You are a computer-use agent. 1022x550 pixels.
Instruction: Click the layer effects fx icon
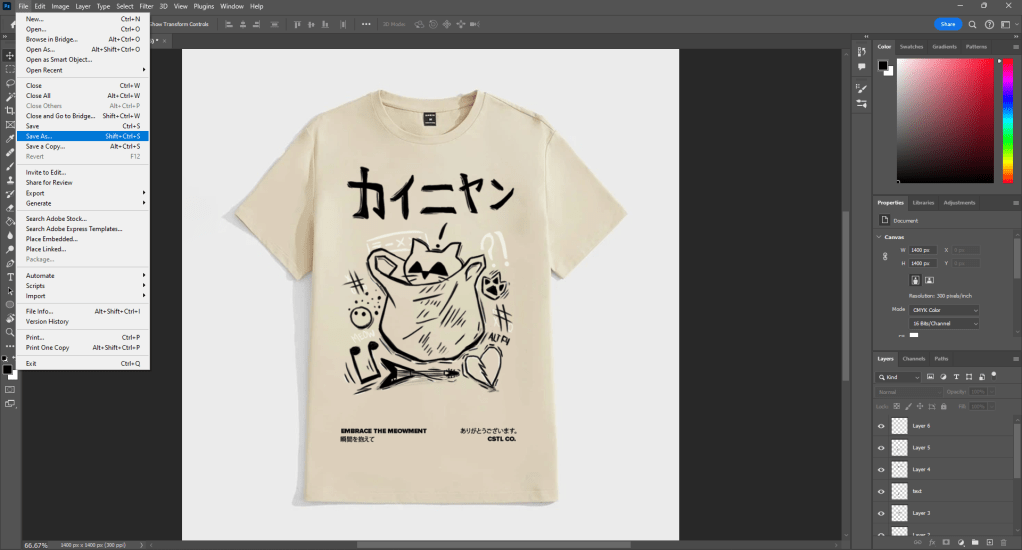(x=933, y=543)
